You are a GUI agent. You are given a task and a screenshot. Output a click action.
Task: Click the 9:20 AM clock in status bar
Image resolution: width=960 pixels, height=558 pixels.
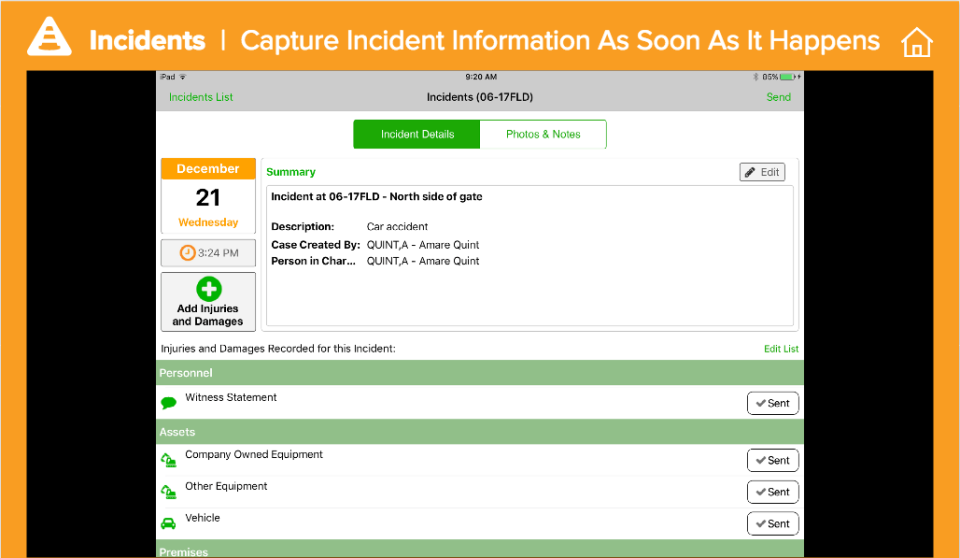[481, 77]
